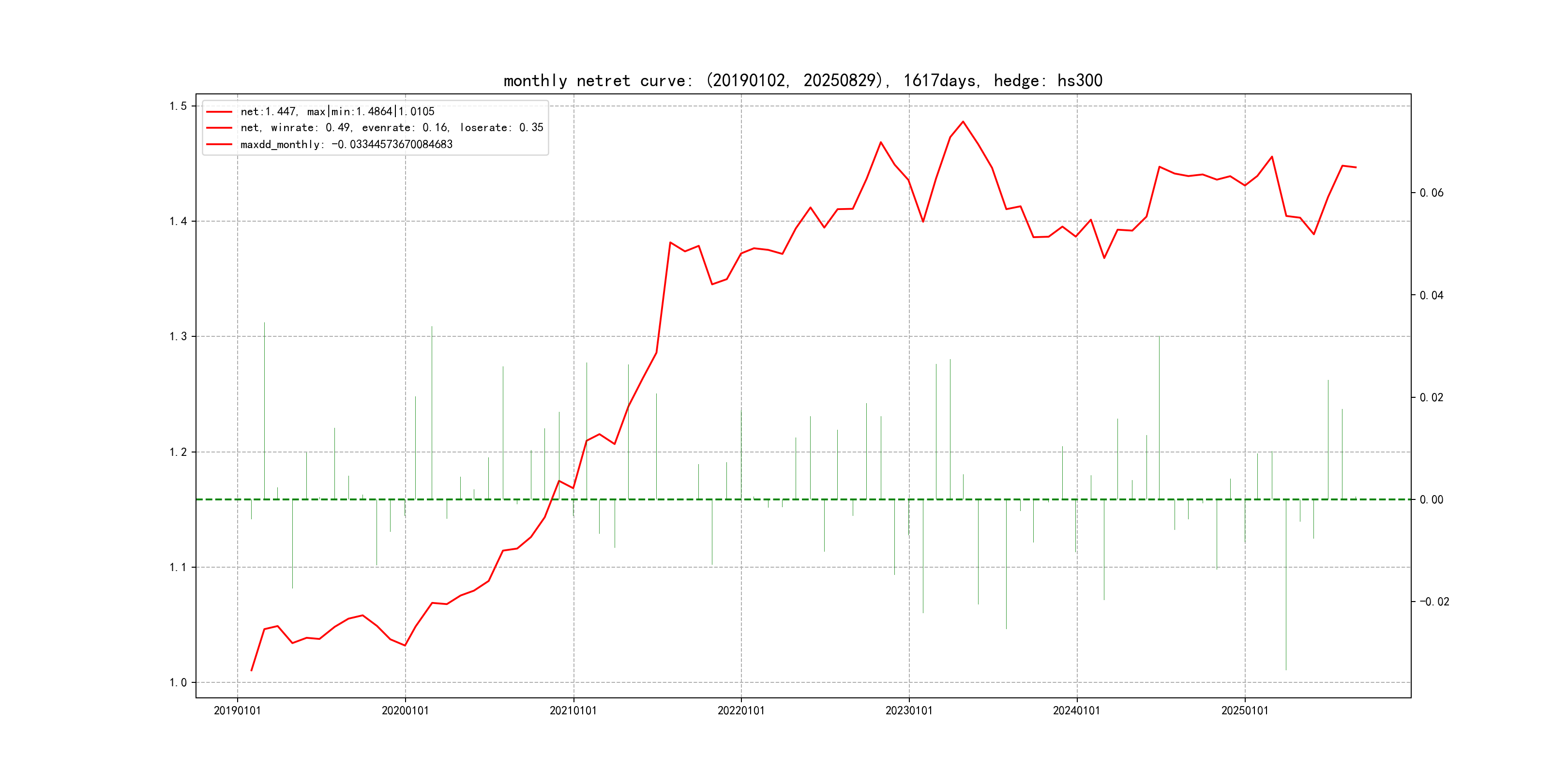Click left y-axis label 1.0

pyautogui.click(x=179, y=682)
